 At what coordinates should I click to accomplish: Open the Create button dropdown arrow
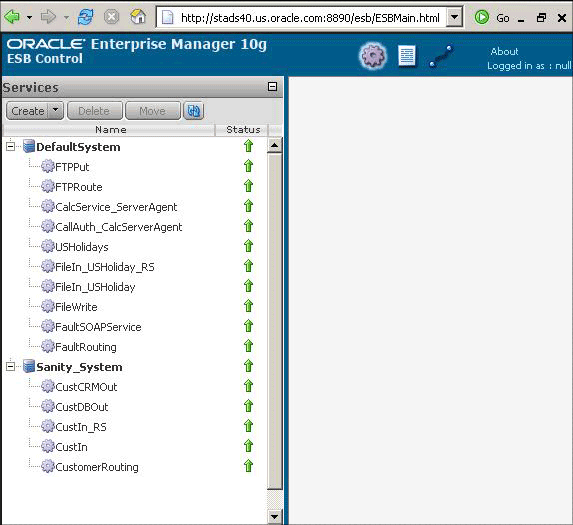pos(56,111)
